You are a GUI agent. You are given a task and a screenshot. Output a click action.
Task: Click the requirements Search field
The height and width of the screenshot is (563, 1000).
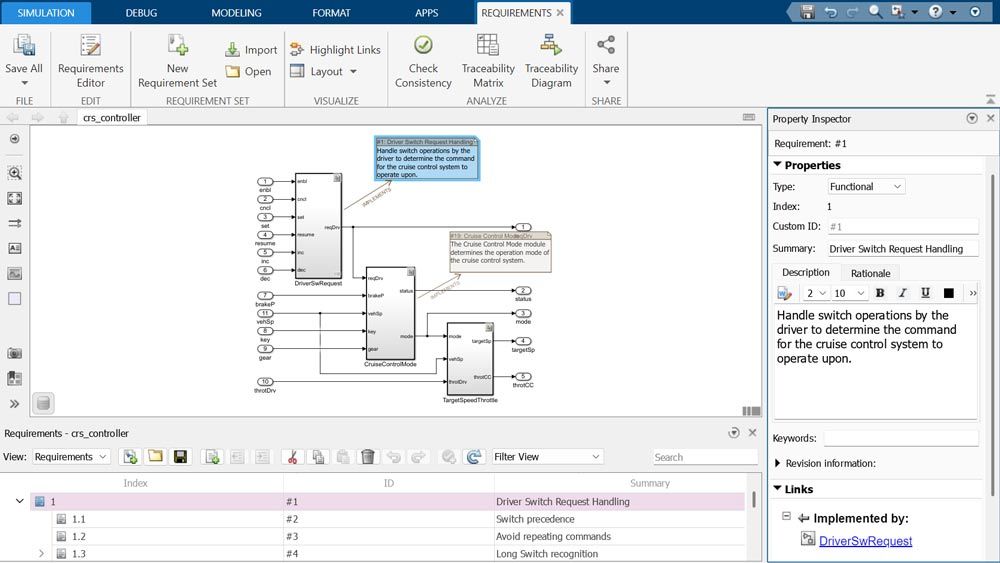point(704,457)
